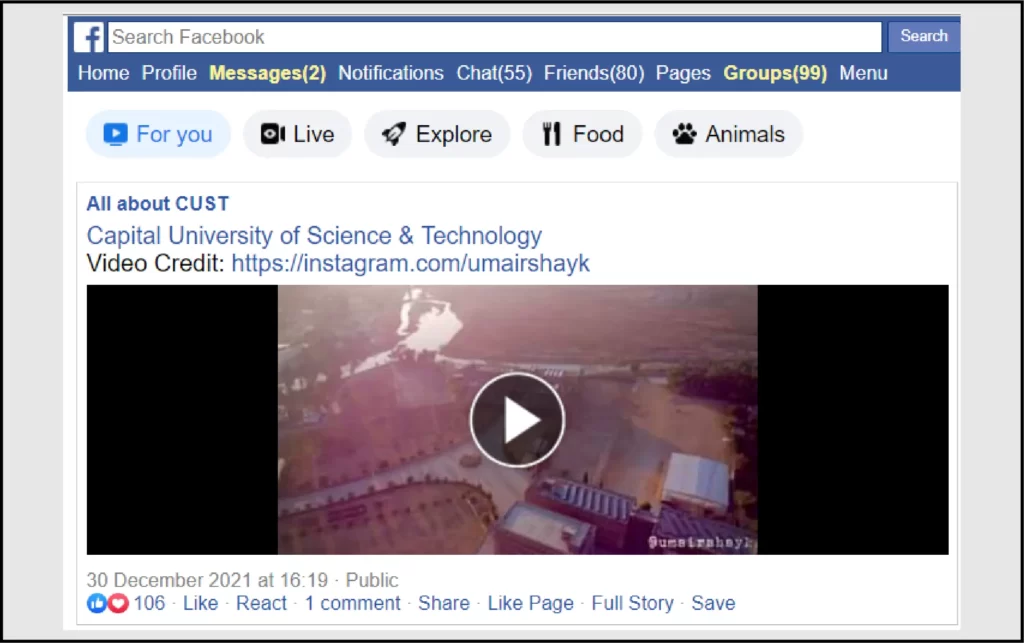The width and height of the screenshot is (1024, 643).
Task: Click the Search Facebook input field
Action: [494, 37]
